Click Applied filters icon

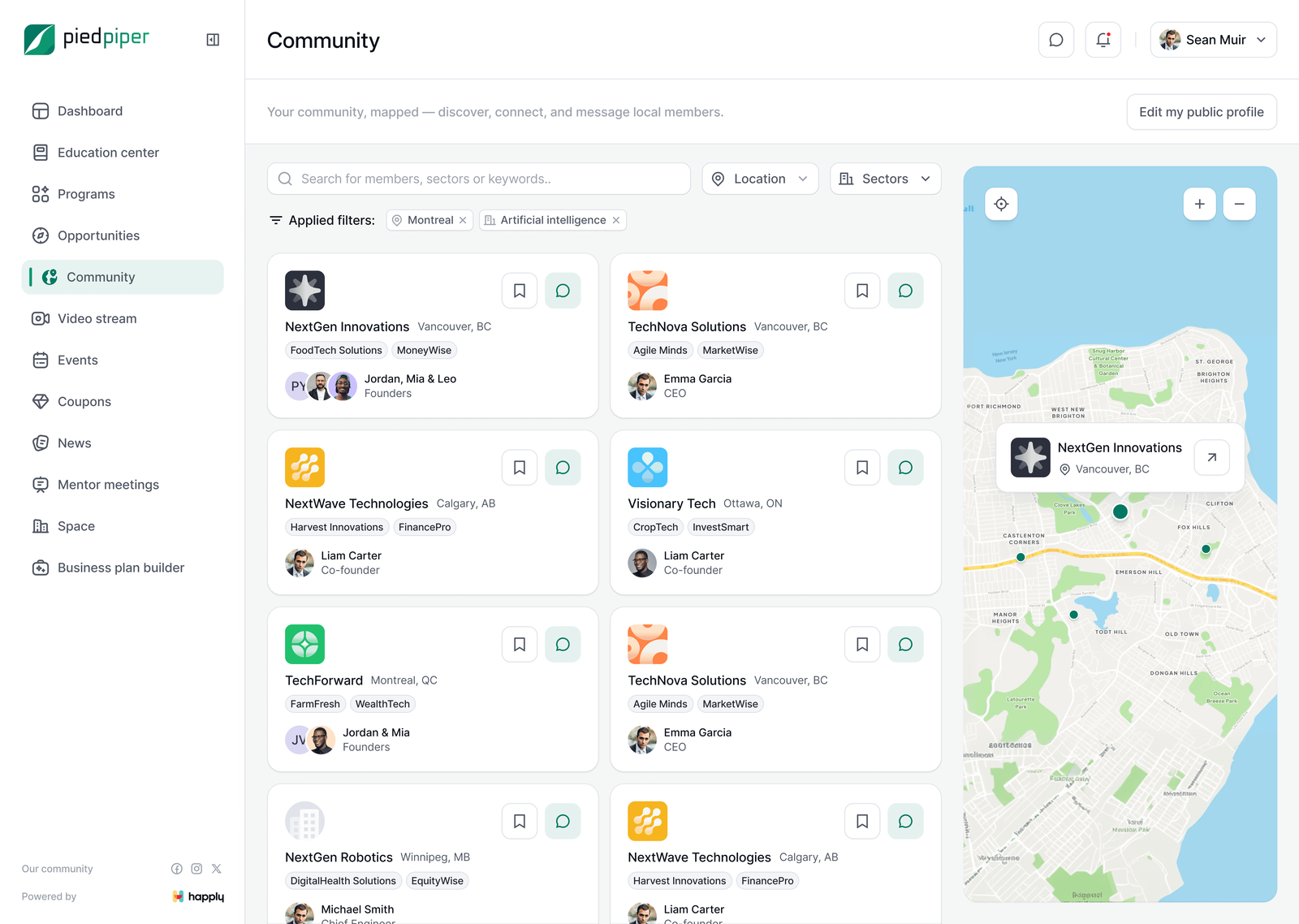click(x=276, y=220)
